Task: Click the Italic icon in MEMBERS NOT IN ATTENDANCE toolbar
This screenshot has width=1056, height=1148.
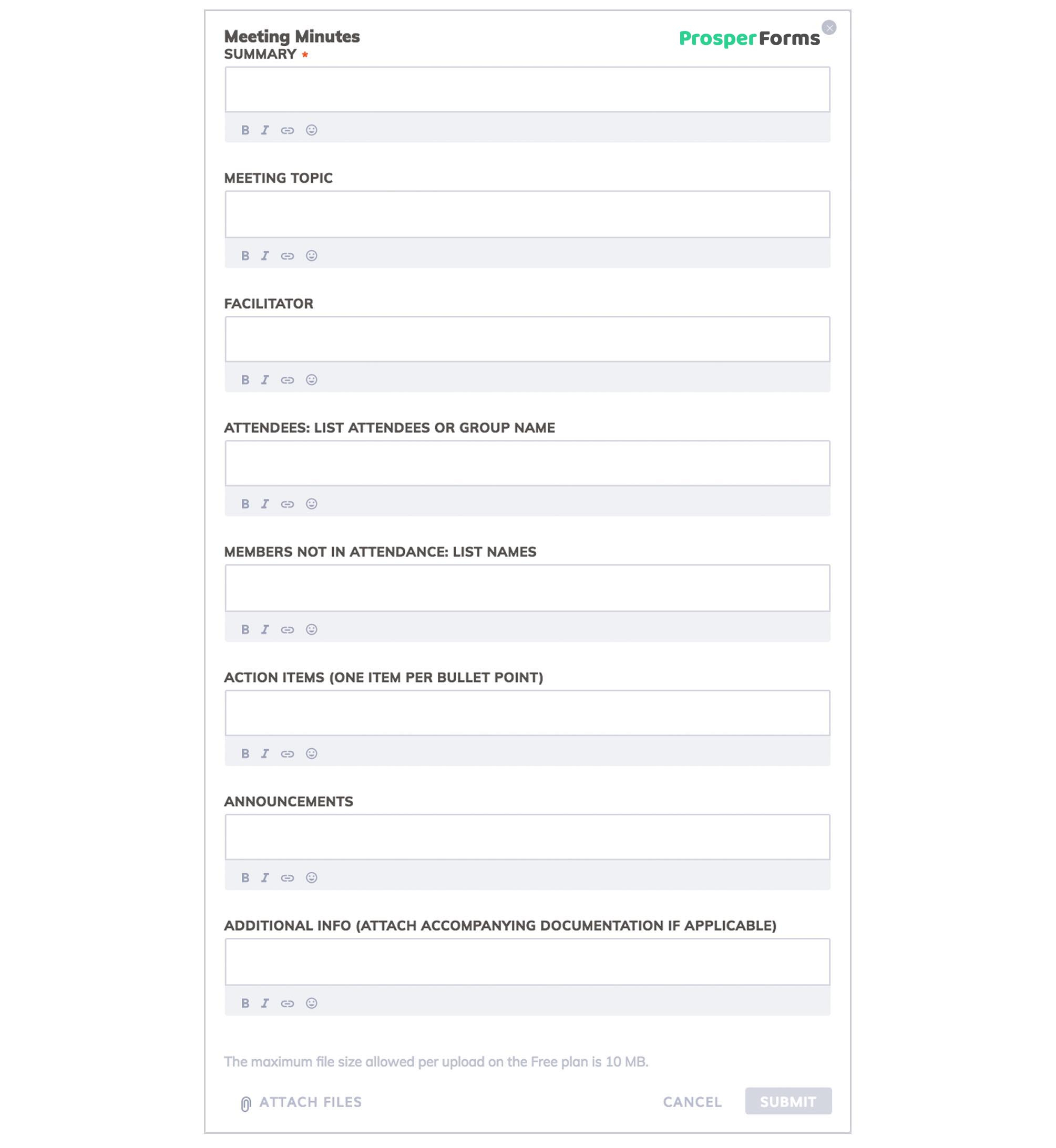Action: point(264,628)
